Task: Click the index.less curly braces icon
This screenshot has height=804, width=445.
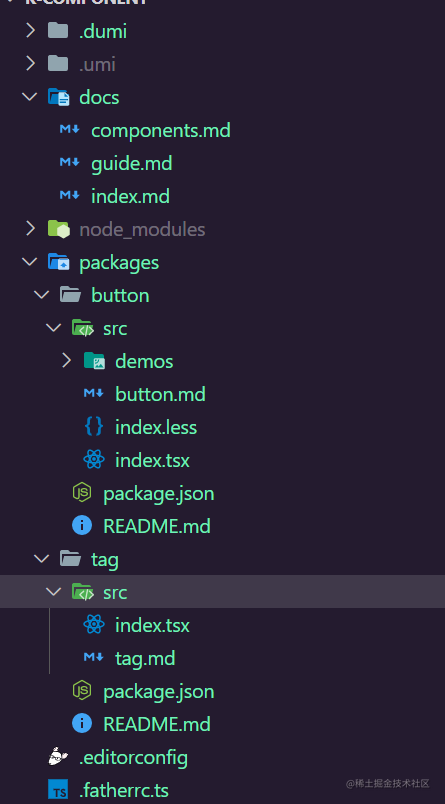Action: (94, 427)
